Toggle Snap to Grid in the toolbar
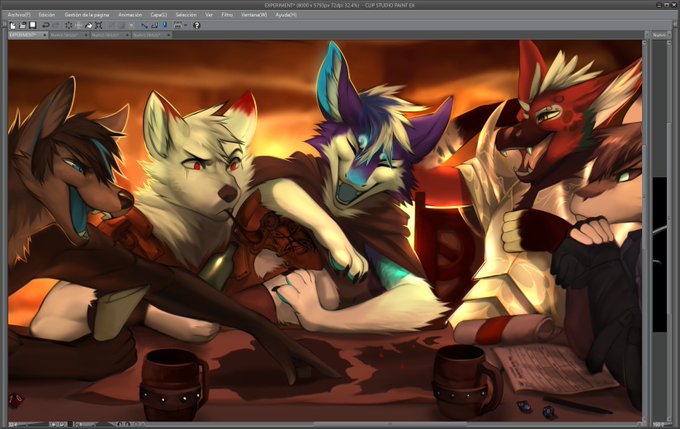The image size is (680, 429). click(x=164, y=26)
